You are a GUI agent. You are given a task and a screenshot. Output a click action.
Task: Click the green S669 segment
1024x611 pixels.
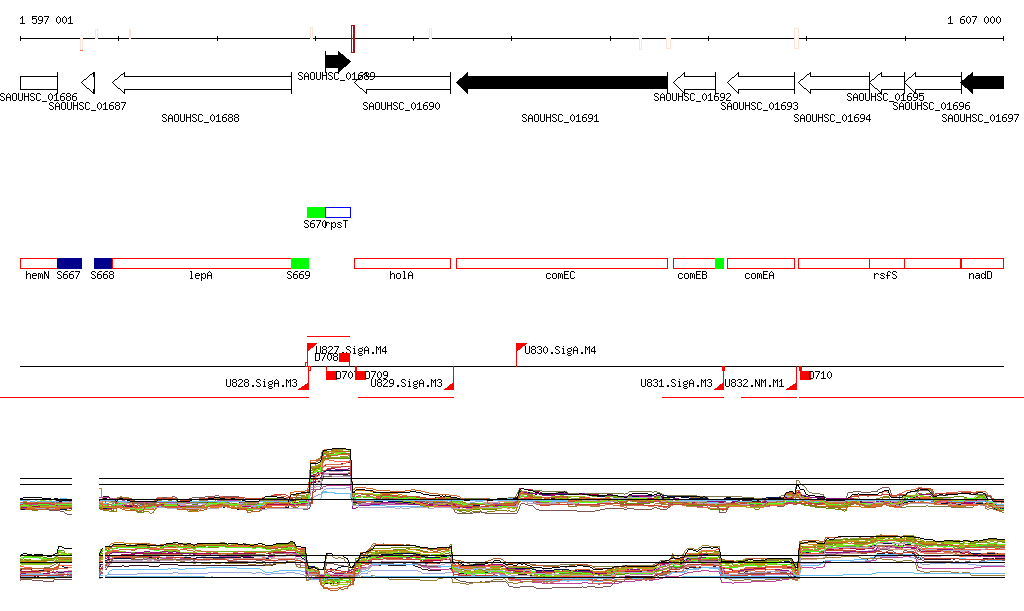pyautogui.click(x=300, y=264)
